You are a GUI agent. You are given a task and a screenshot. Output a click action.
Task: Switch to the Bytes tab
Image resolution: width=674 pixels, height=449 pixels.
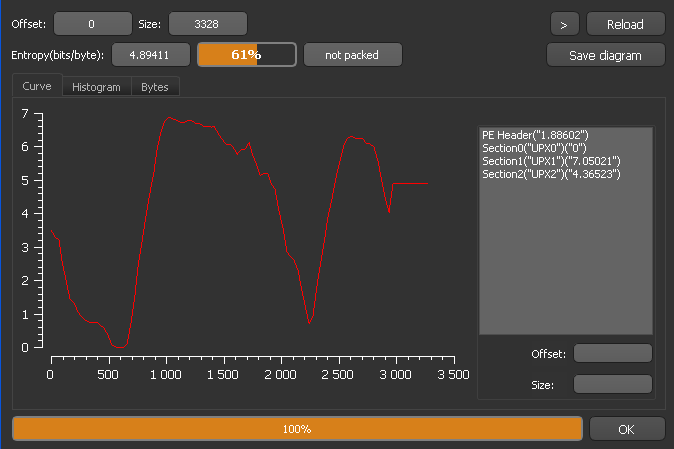[x=154, y=87]
